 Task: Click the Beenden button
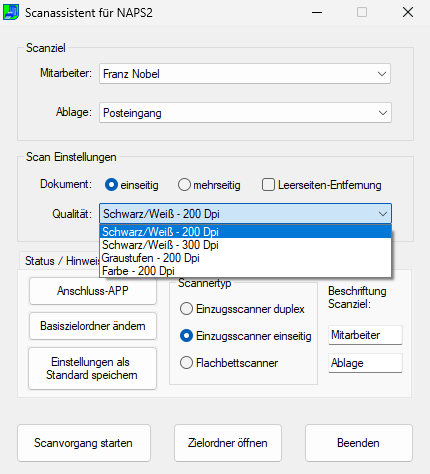point(359,443)
